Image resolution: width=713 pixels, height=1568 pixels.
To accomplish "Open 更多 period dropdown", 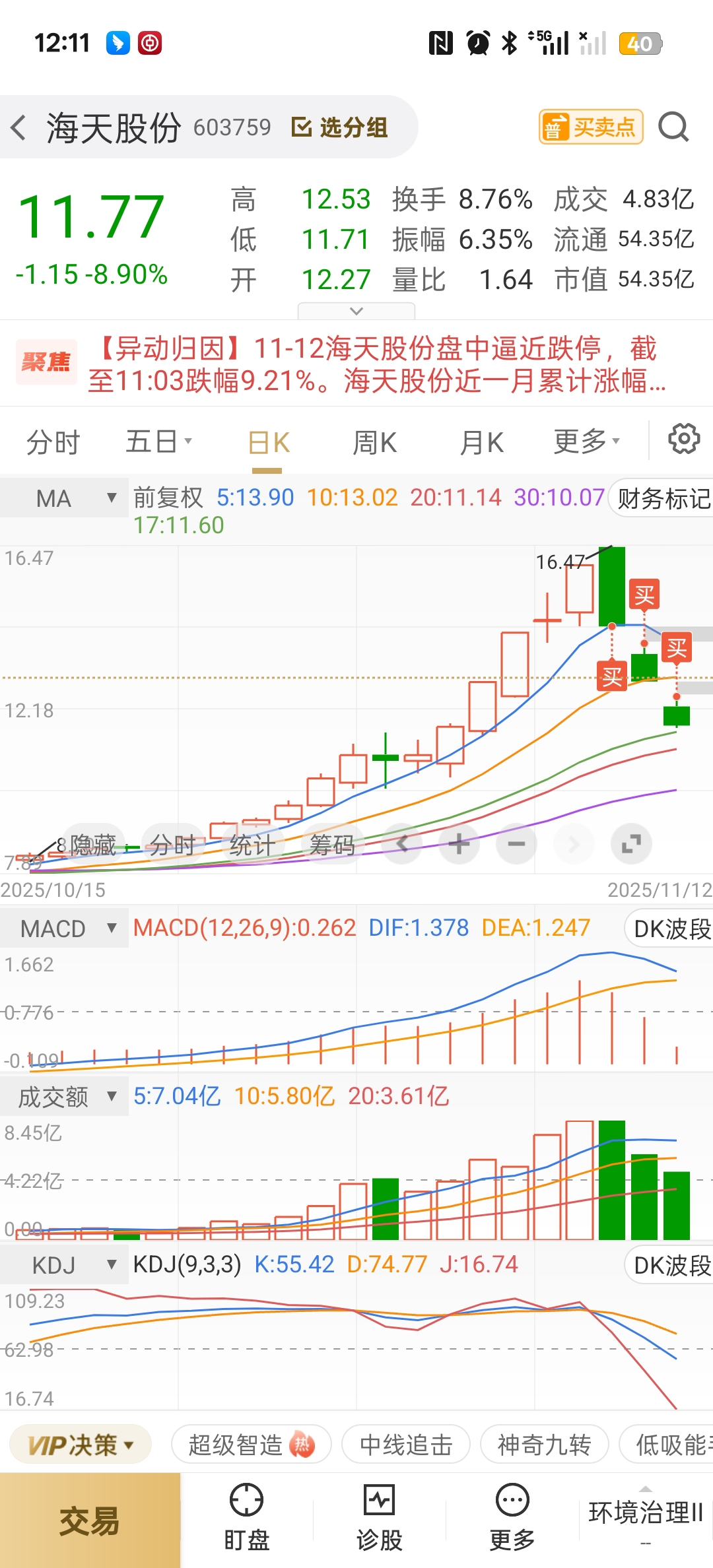I will coord(586,441).
